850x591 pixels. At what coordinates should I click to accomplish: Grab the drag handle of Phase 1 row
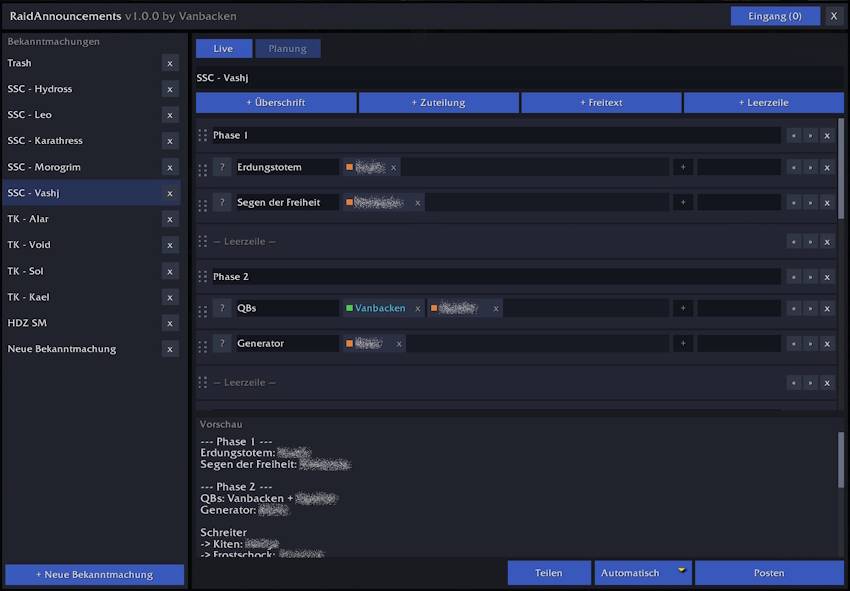coord(203,135)
